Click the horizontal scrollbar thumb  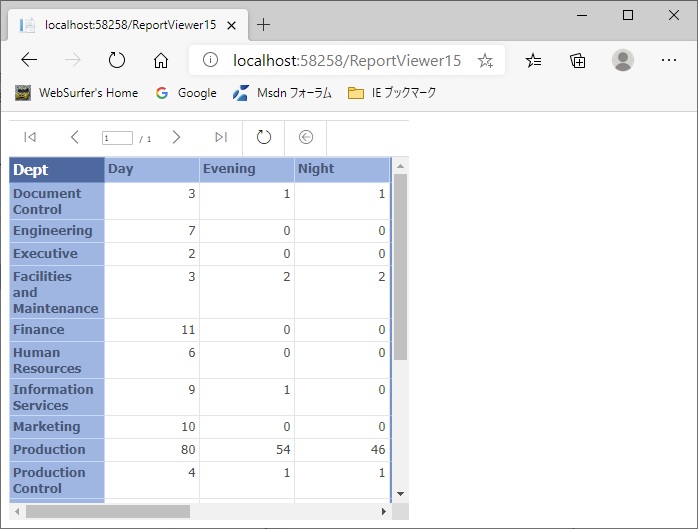pyautogui.click(x=108, y=512)
